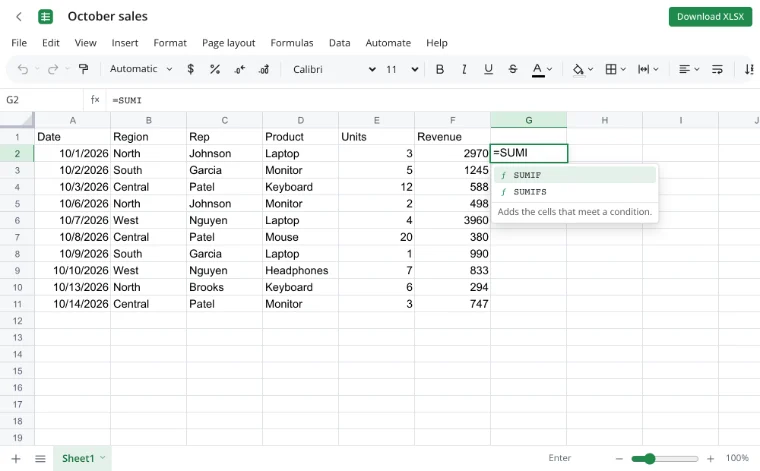Viewport: 760px width, 471px height.
Task: Click the fx function icon
Action: 95,100
